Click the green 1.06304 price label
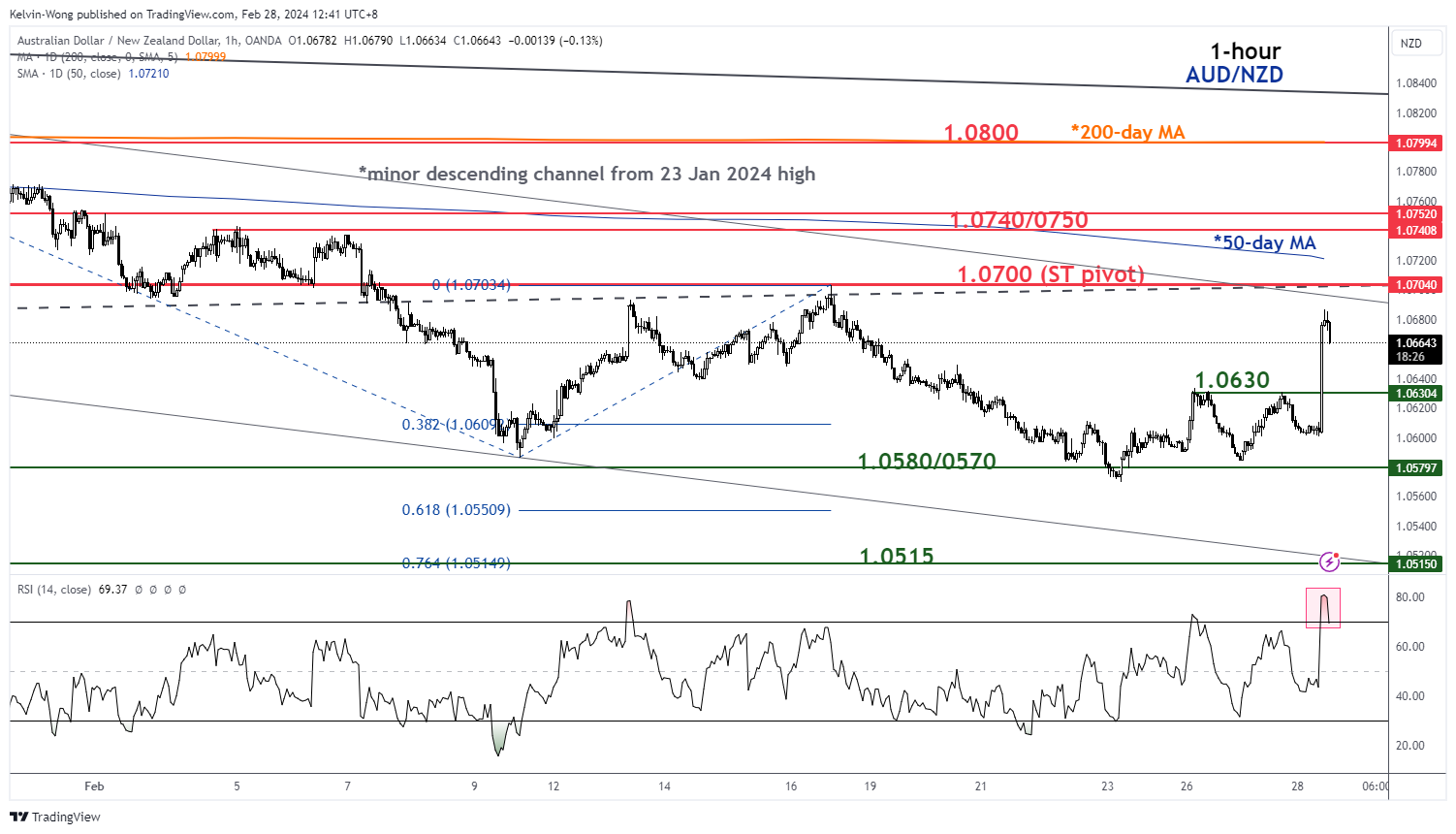The height and width of the screenshot is (834, 1456). (1416, 393)
